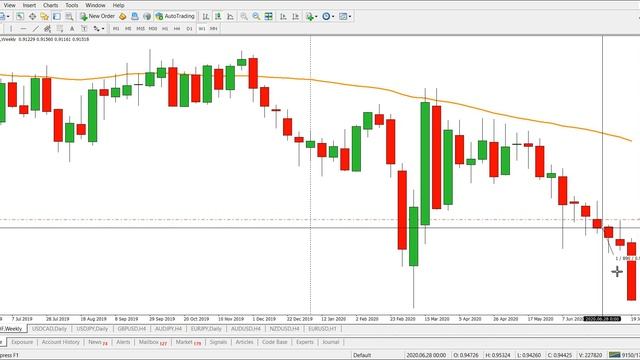Image resolution: width=640 pixels, height=360 pixels.
Task: Select the Fibonacci retracement tool
Action: [x=60, y=29]
